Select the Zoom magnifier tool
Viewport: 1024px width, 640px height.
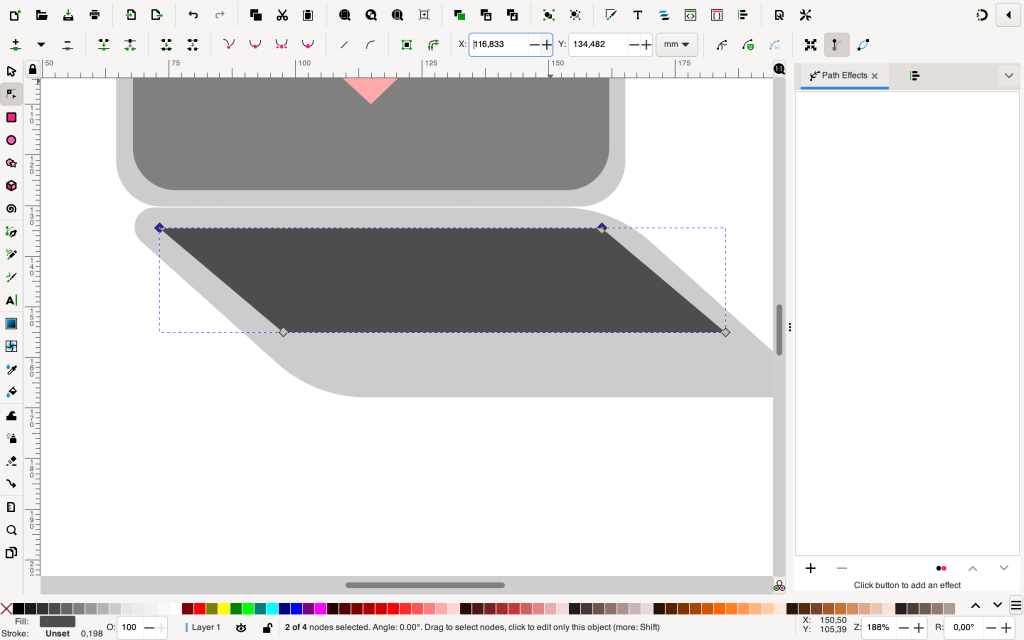pyautogui.click(x=11, y=530)
